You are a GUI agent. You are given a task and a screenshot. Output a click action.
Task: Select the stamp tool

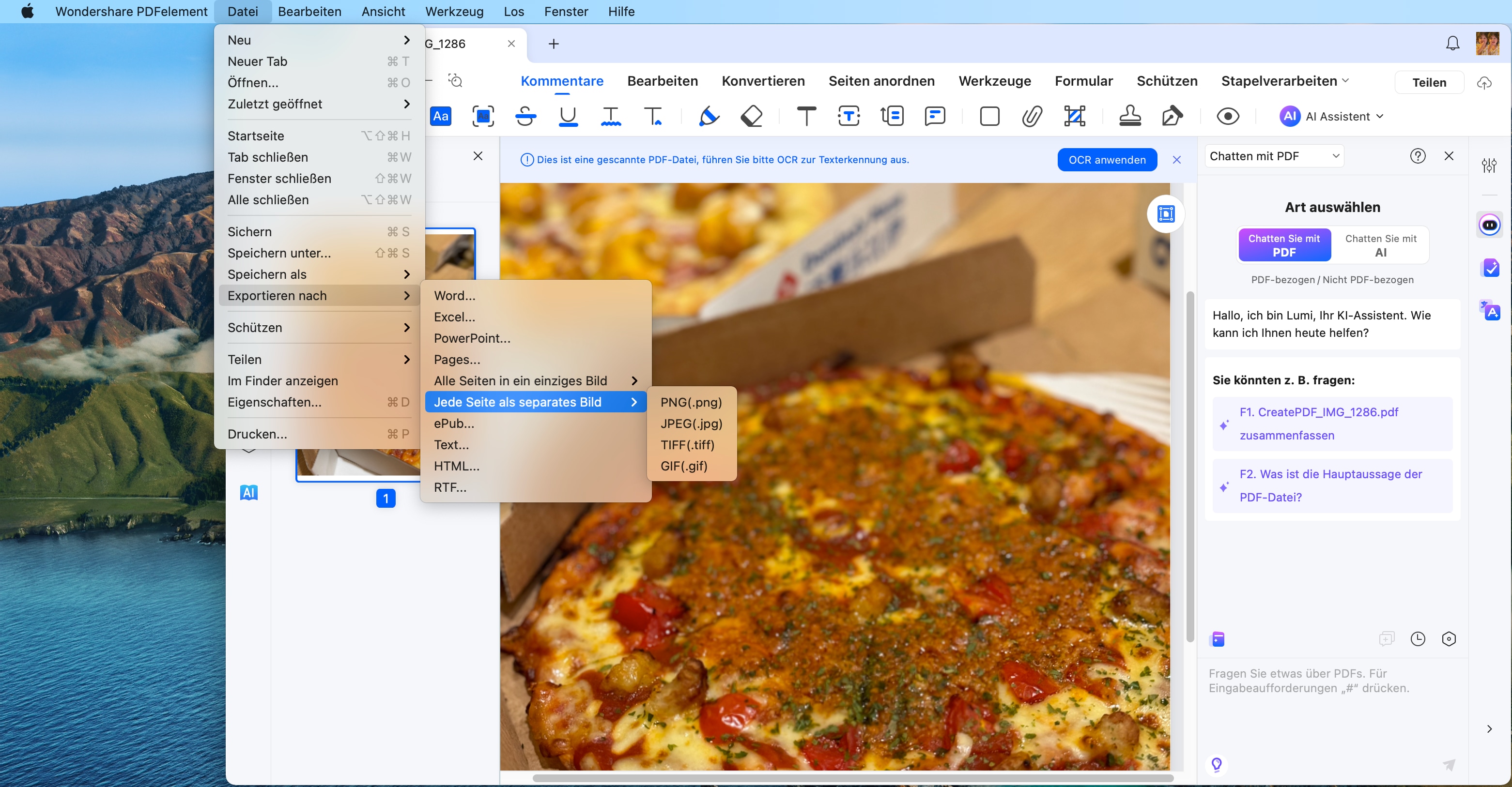pos(1130,116)
